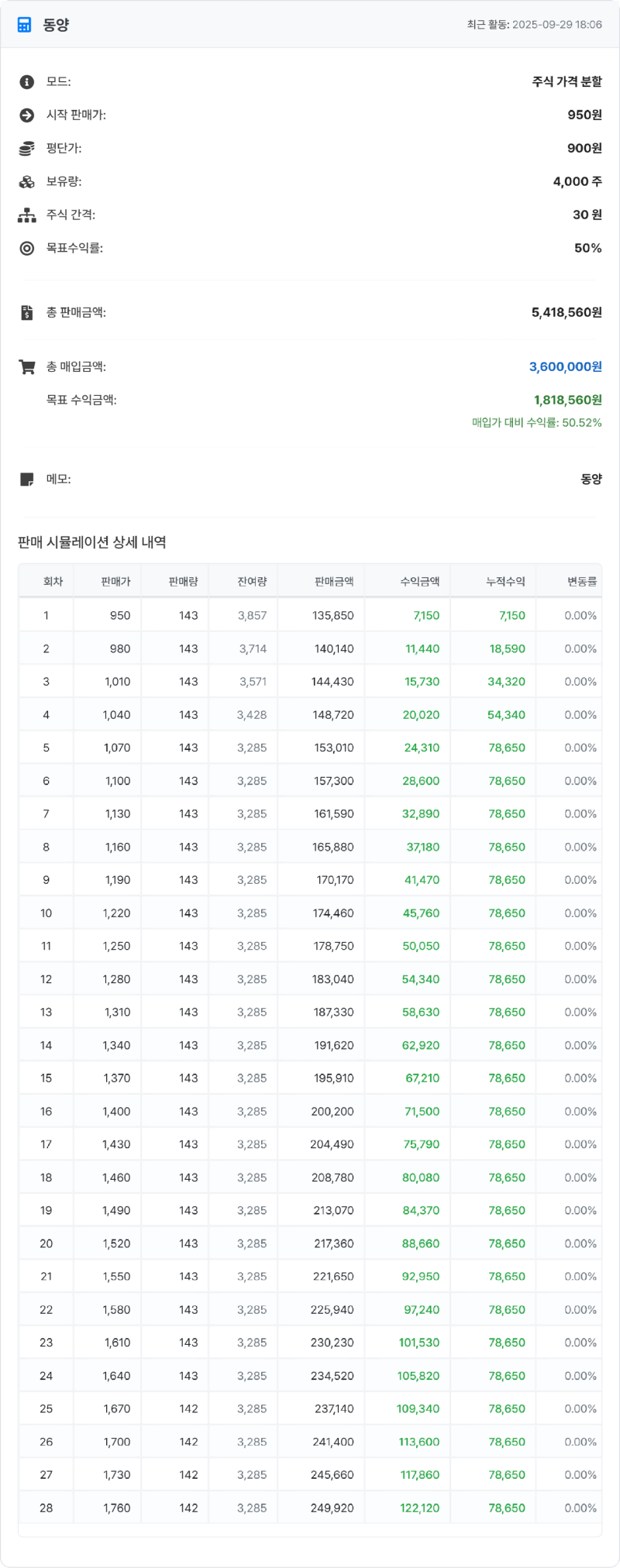Click the holdings icon beside 보유량

pos(26,182)
